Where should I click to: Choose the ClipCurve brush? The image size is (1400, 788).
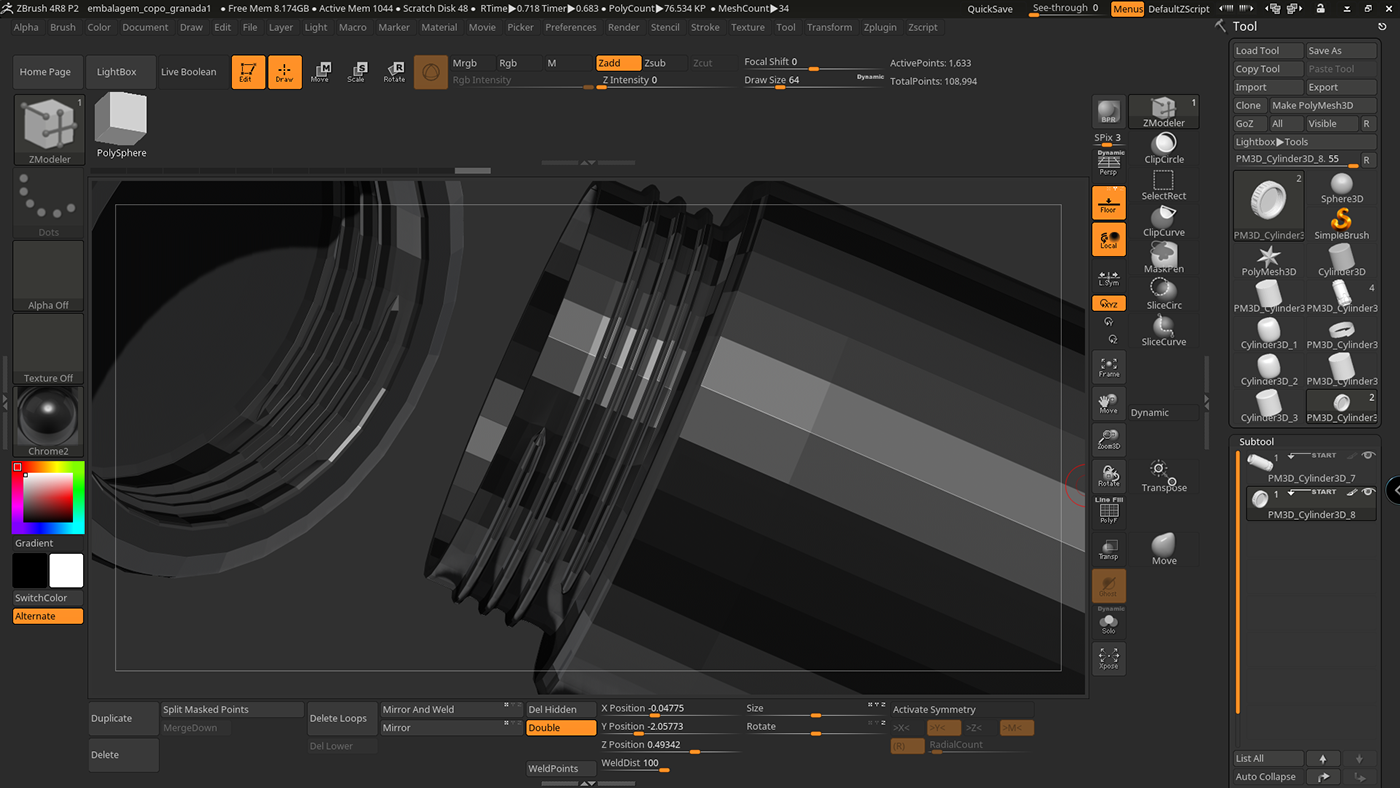click(1163, 221)
